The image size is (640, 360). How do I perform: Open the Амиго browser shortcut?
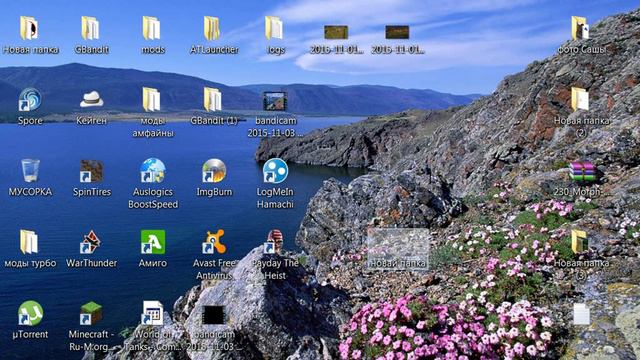point(153,242)
